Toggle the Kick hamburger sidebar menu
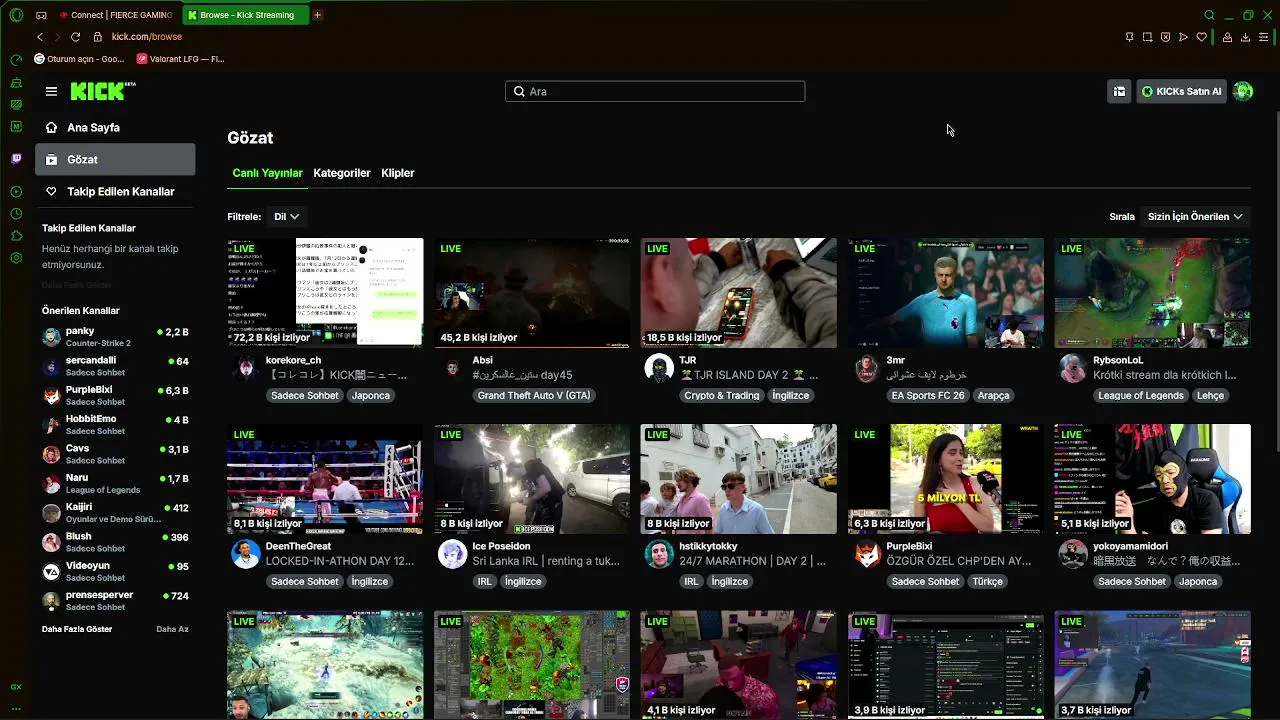Image resolution: width=1280 pixels, height=720 pixels. [51, 91]
